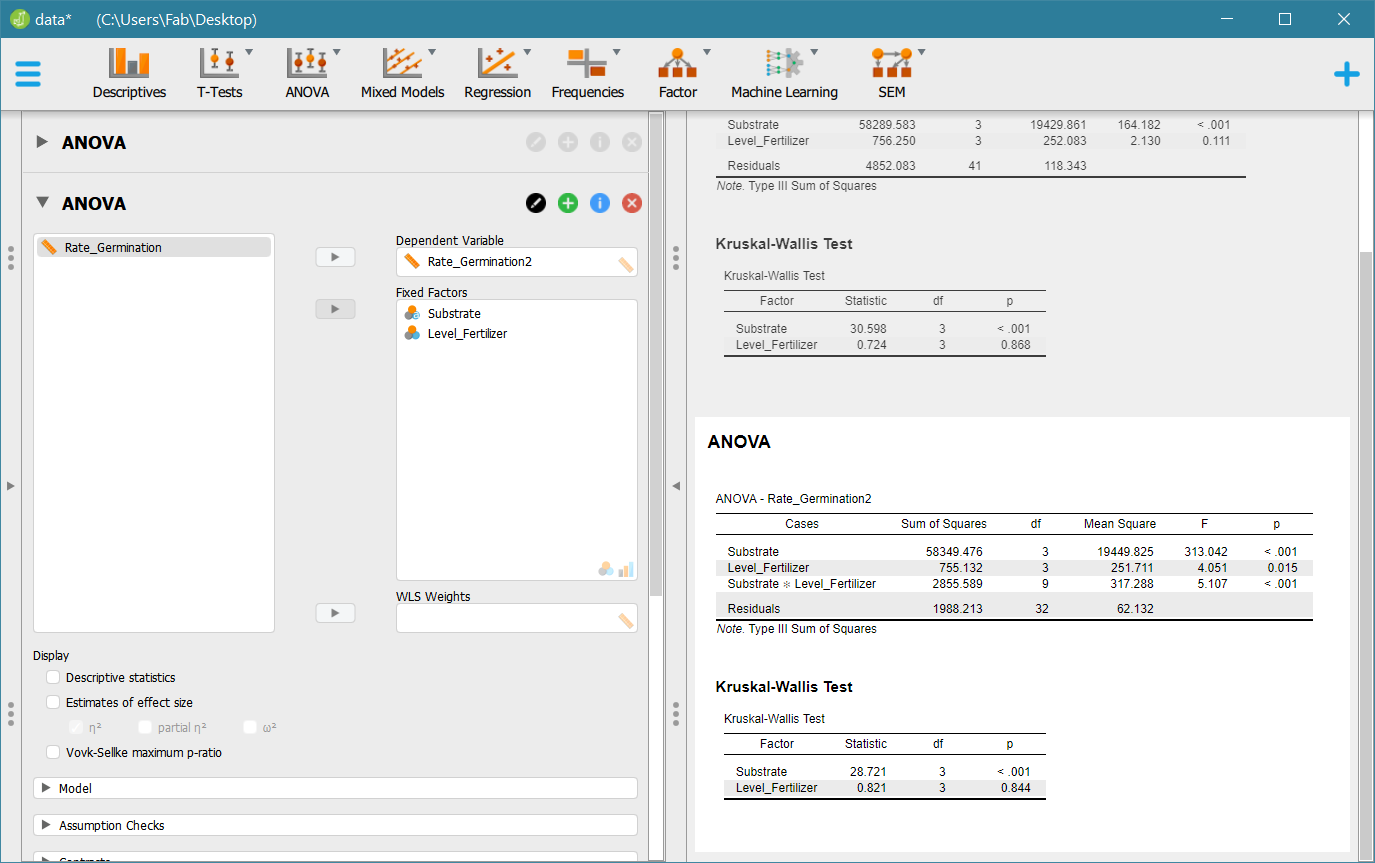
Task: Open the Frequencies module menu
Action: [588, 74]
